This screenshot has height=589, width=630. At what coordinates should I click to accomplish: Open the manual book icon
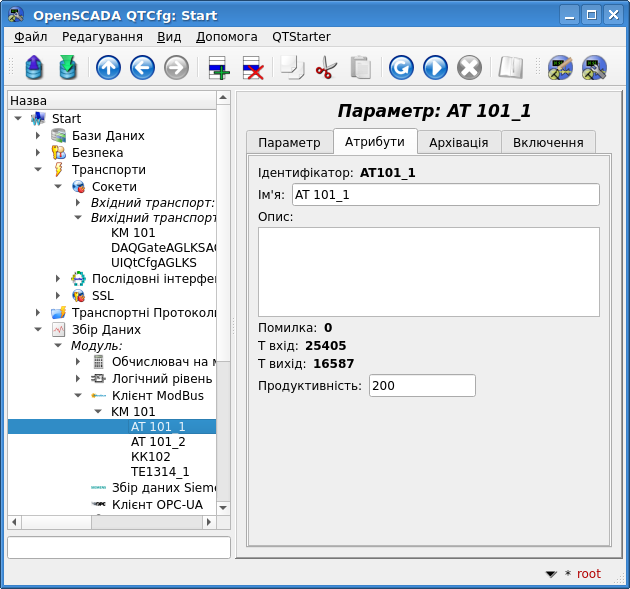coord(511,67)
